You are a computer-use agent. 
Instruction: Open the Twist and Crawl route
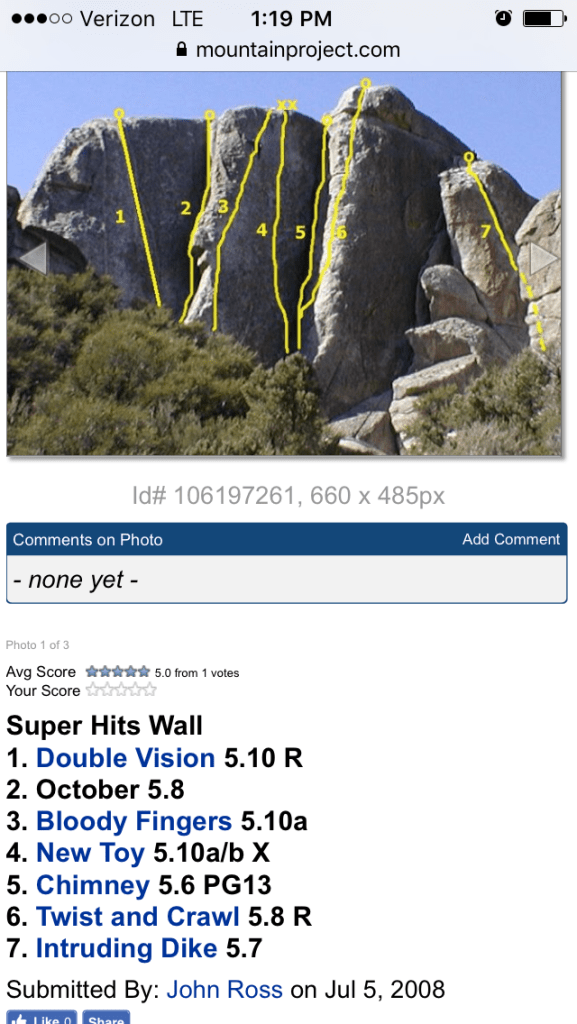pyautogui.click(x=138, y=917)
